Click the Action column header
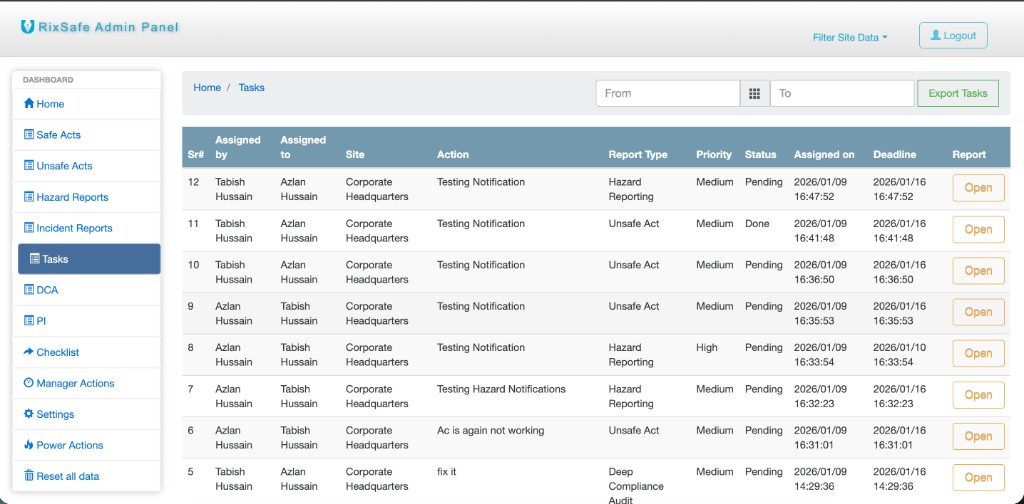 tap(453, 155)
